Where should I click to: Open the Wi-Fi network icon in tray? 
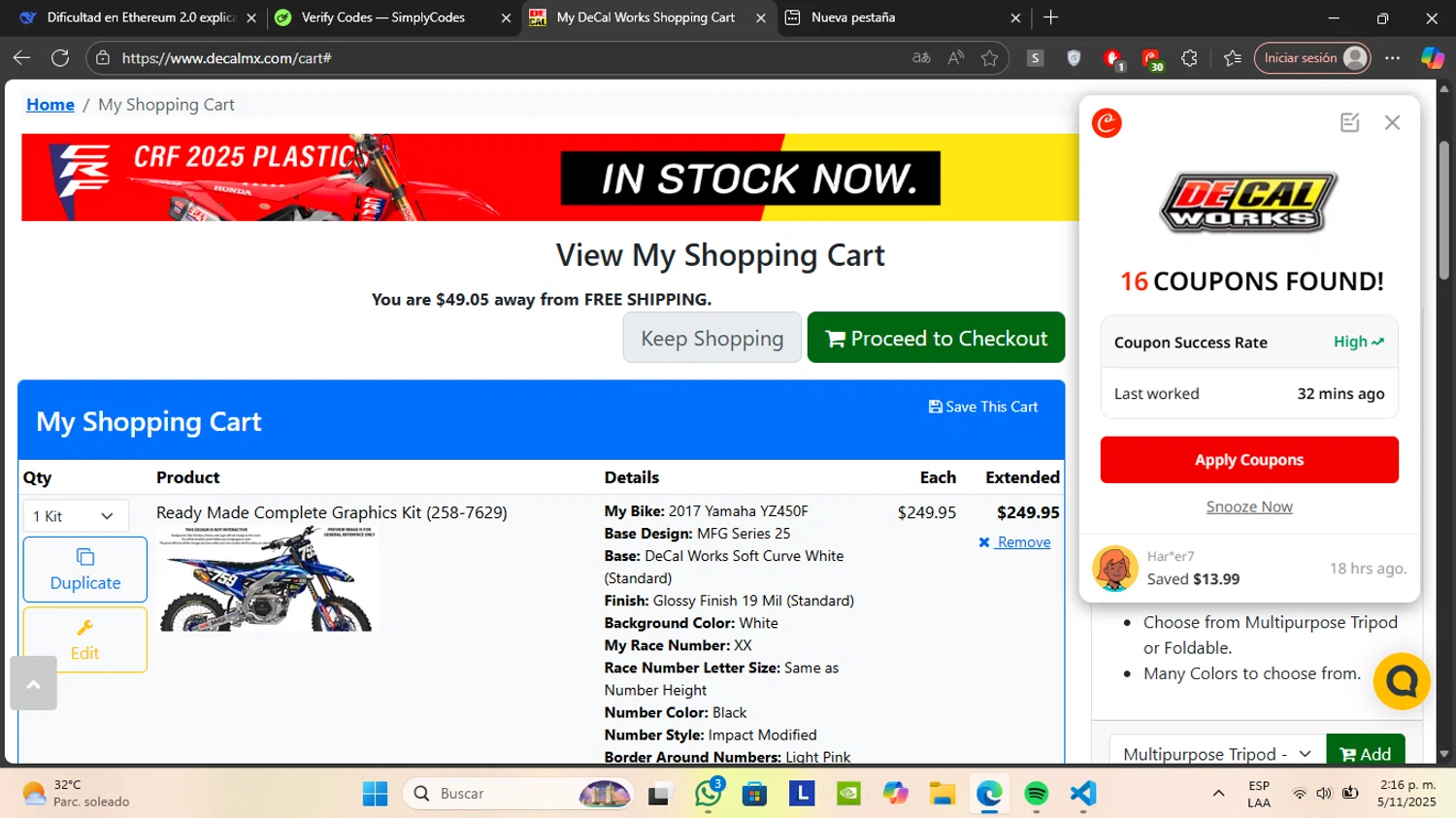(x=1299, y=794)
